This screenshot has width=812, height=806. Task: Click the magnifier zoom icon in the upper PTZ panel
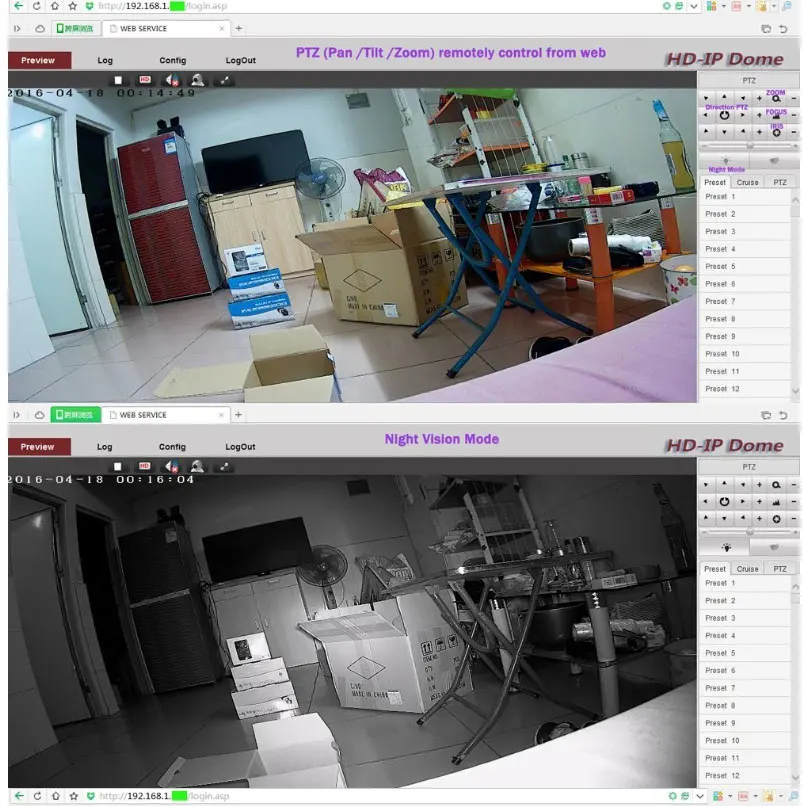[776, 98]
